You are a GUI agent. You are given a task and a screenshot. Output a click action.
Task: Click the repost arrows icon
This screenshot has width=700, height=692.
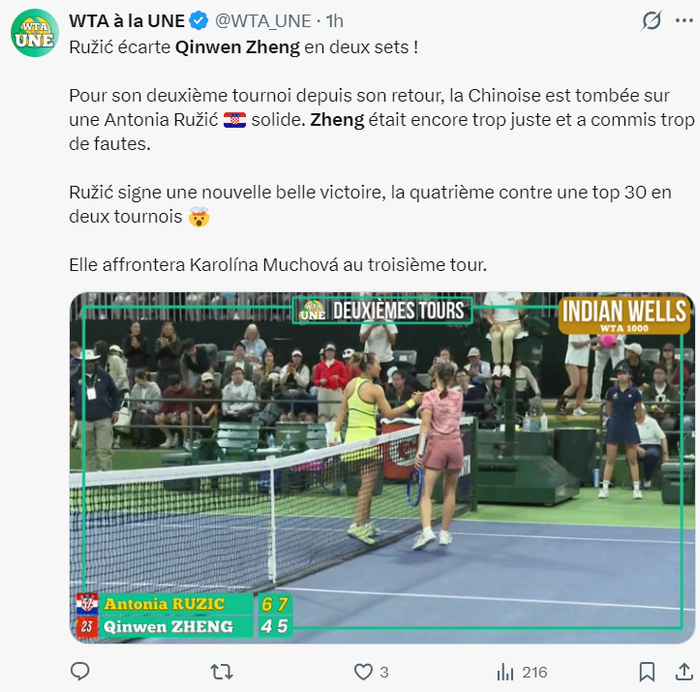tap(221, 671)
